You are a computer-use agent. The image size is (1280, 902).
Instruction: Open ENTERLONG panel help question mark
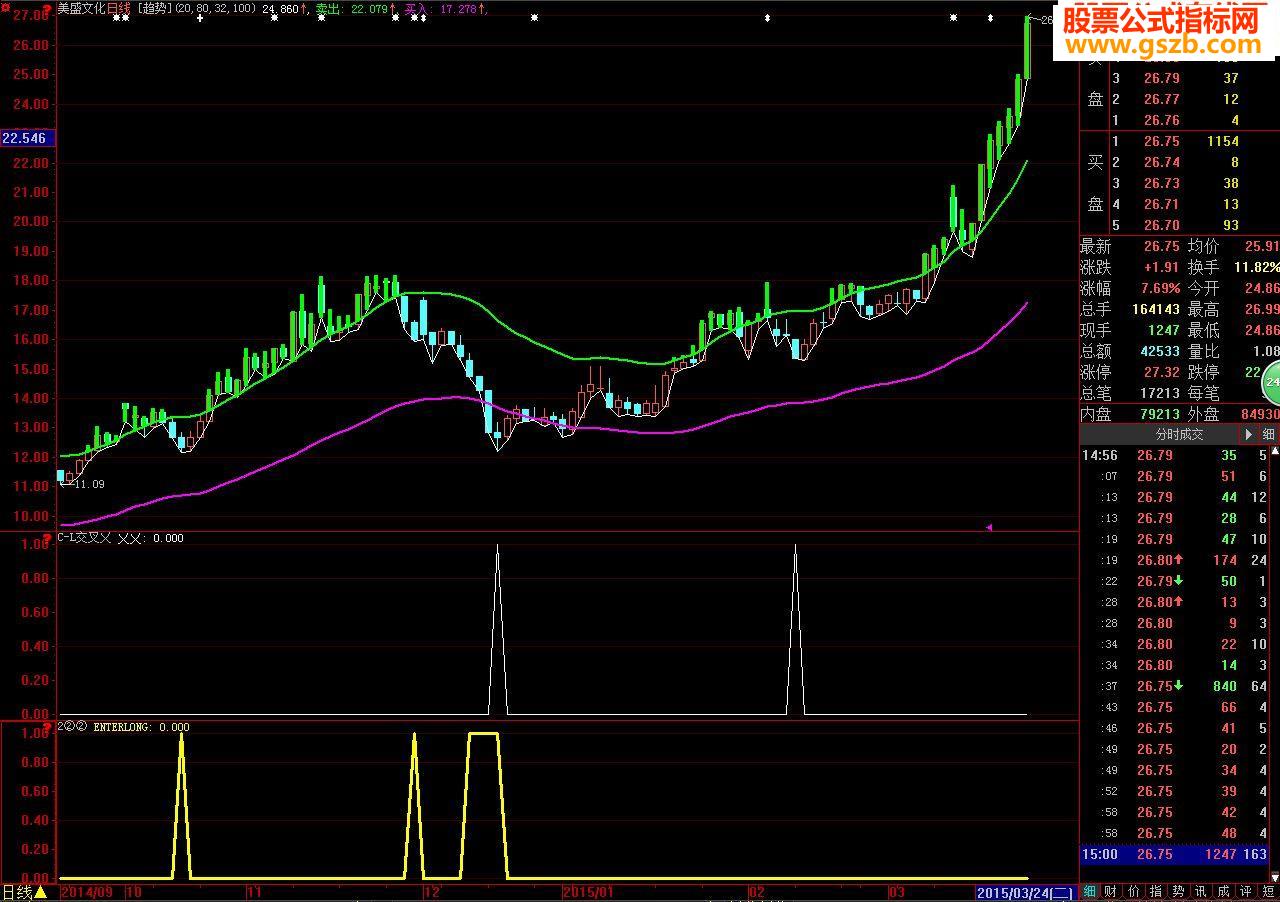pyautogui.click(x=47, y=726)
